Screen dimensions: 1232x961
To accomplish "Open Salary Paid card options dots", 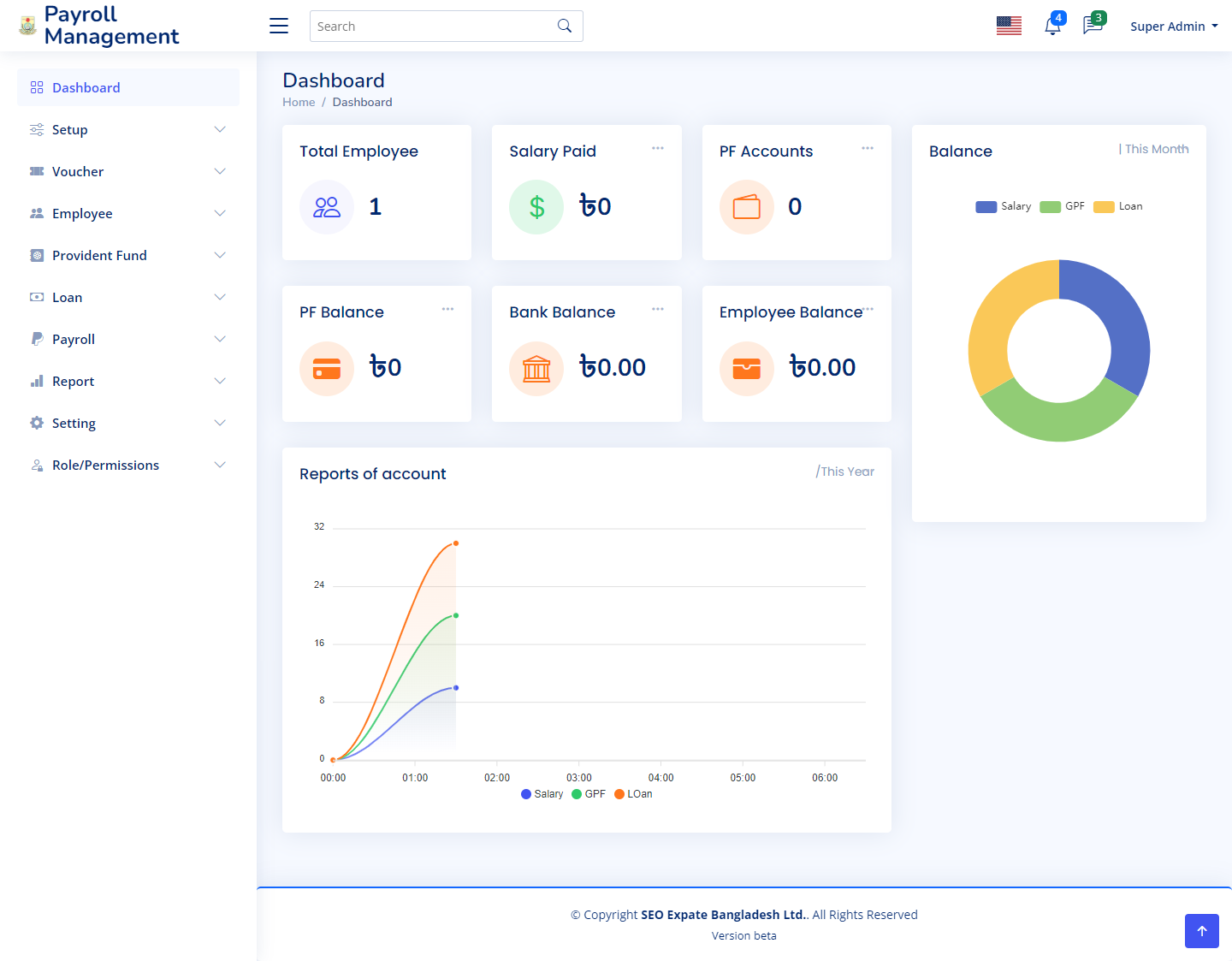I will 658,148.
